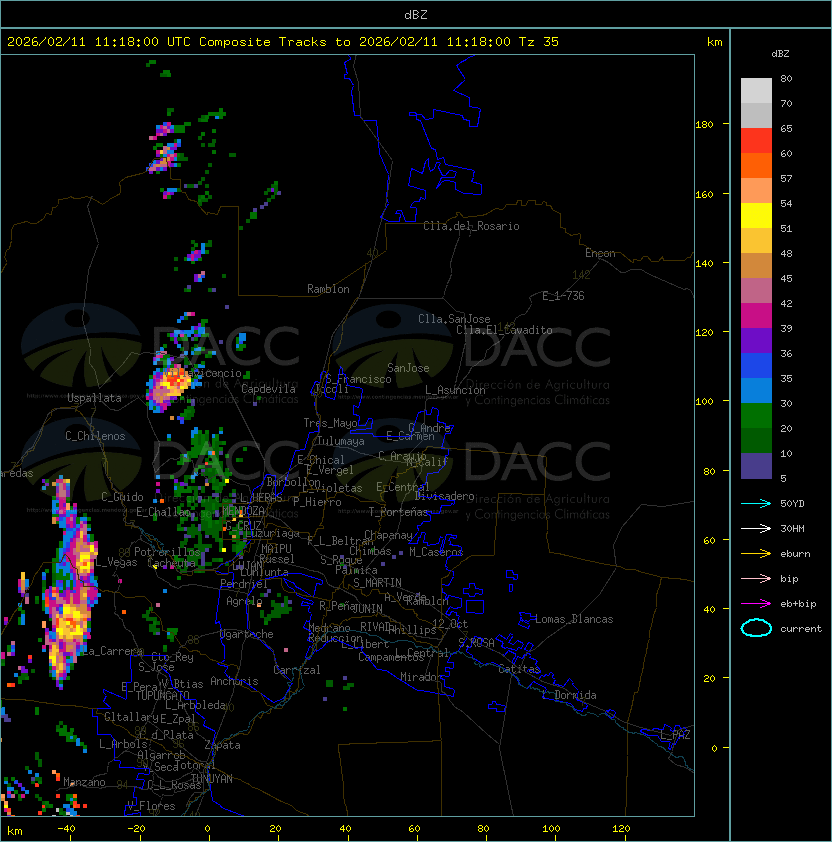The width and height of the screenshot is (832, 842).
Task: Click the 'Capdevila' label
Action: coord(268,389)
